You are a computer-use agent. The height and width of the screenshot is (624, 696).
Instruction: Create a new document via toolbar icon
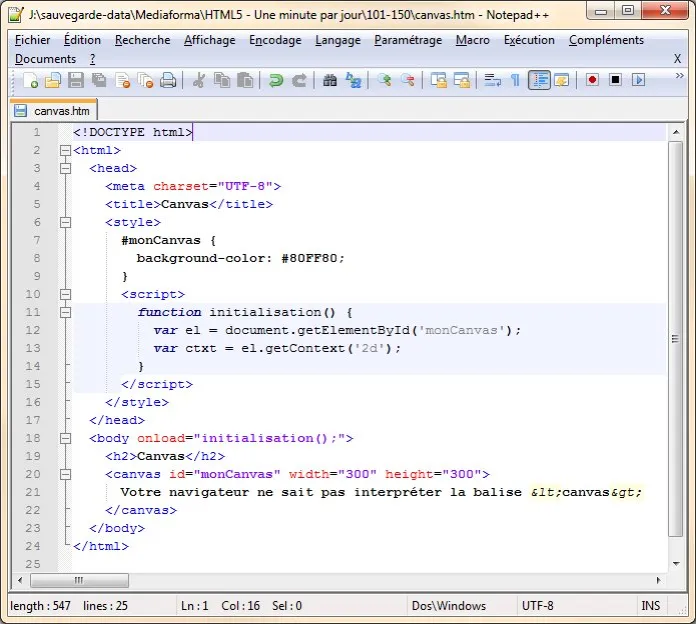coord(31,80)
